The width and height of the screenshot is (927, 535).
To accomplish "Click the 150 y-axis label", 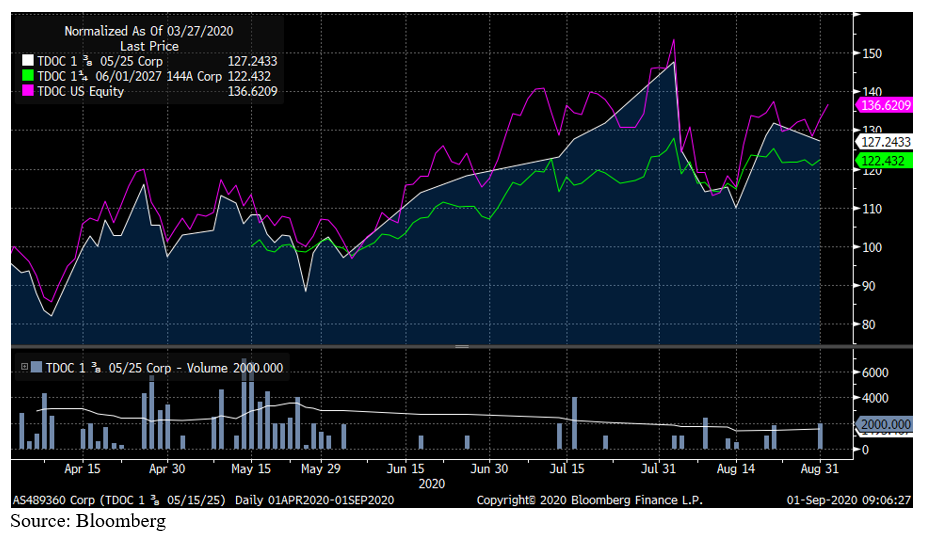I will pyautogui.click(x=871, y=54).
